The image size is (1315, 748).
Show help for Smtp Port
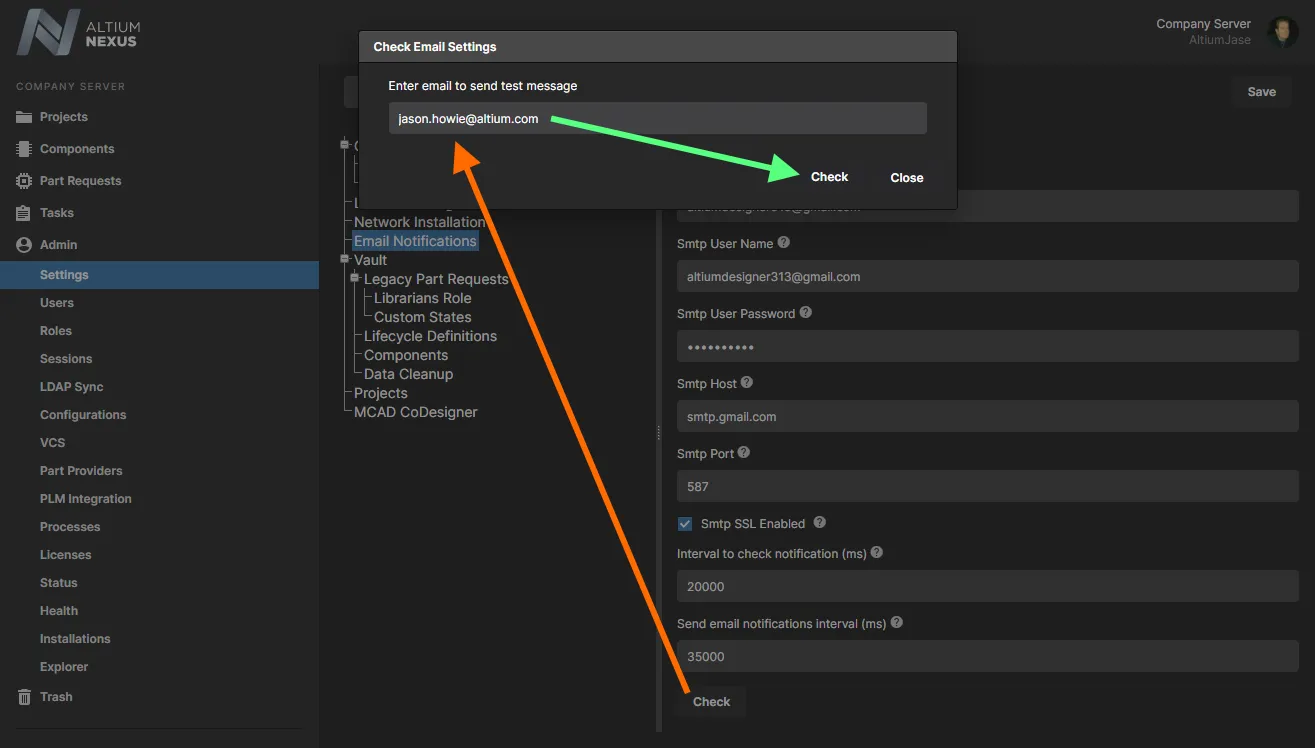[744, 452]
